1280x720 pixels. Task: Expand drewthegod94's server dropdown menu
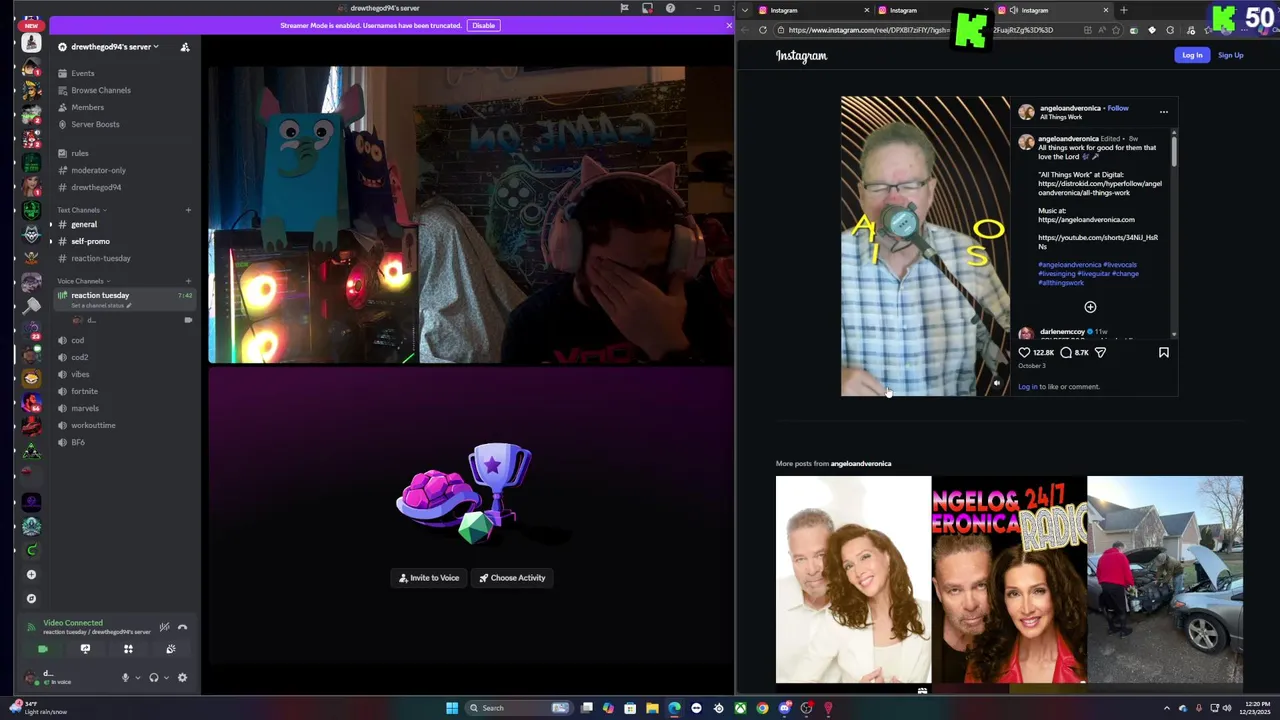[x=114, y=47]
